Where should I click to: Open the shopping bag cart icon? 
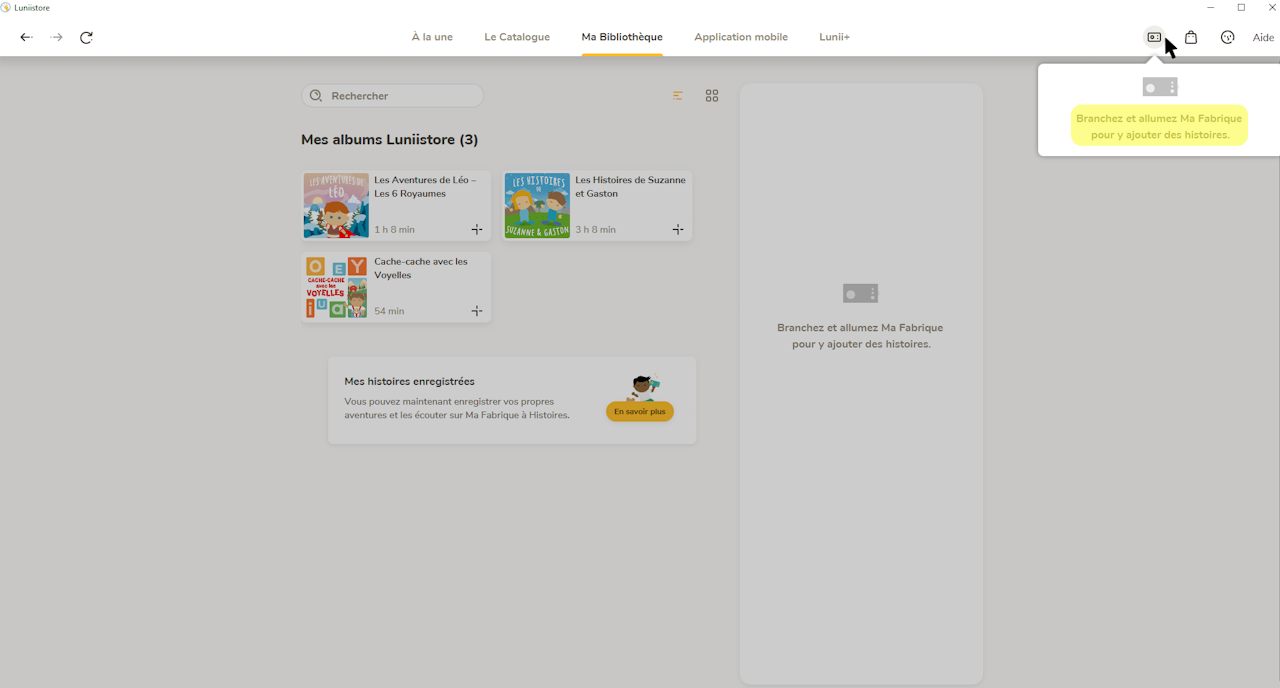[x=1191, y=37]
